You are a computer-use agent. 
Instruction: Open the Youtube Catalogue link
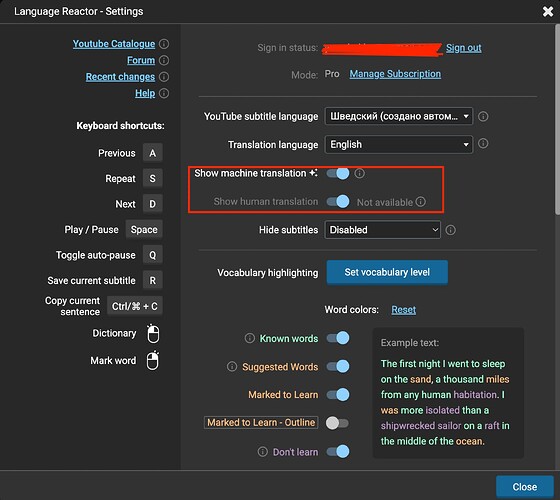coord(114,44)
